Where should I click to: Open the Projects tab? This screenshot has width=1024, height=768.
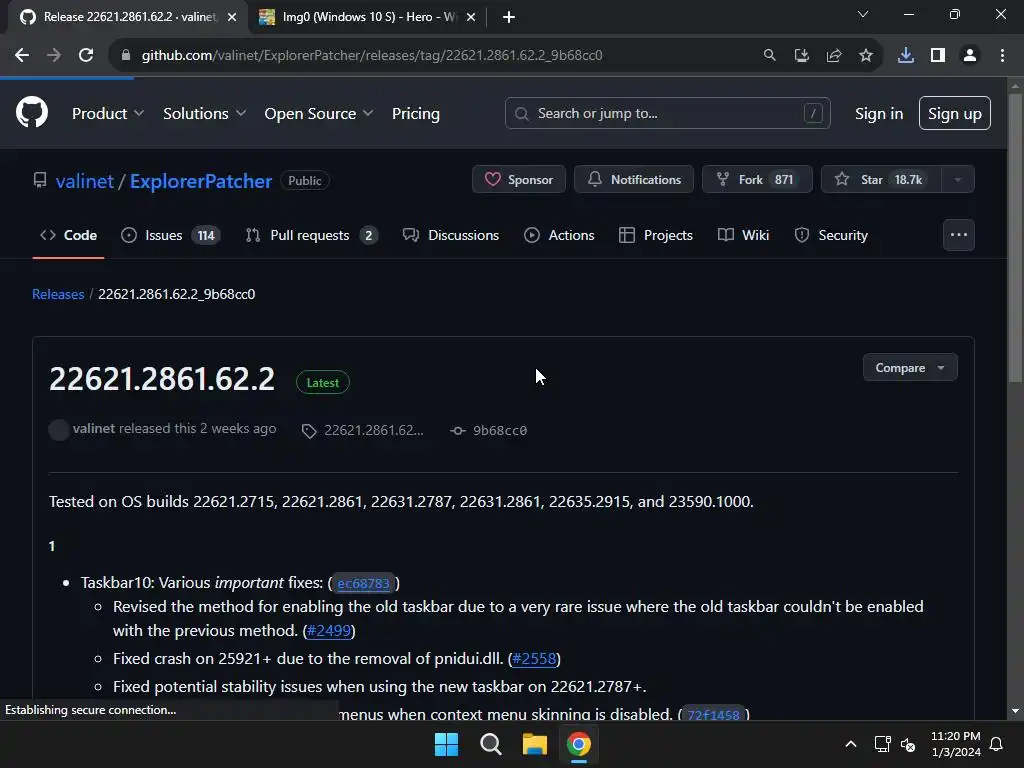click(x=655, y=235)
